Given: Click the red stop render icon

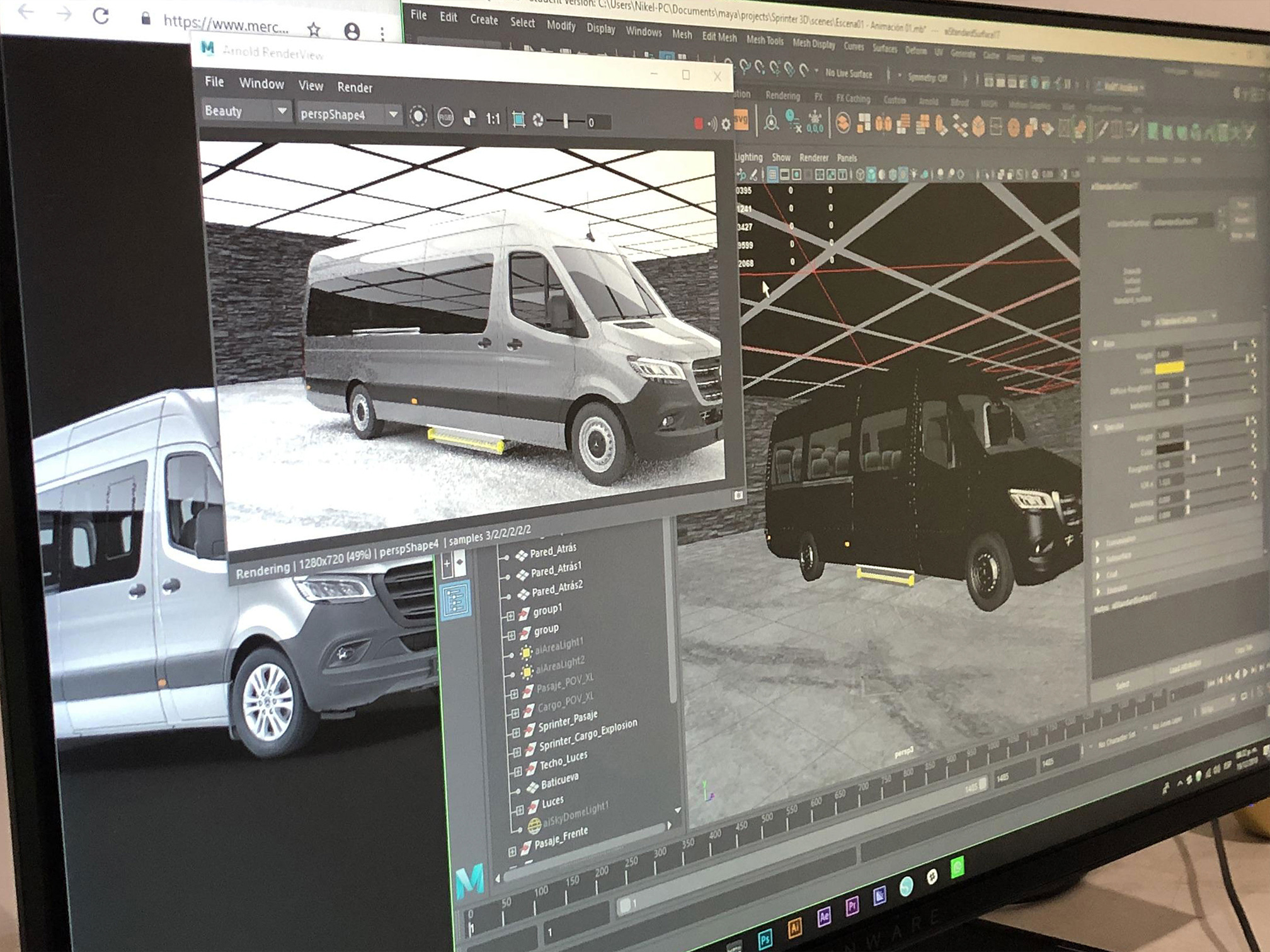Looking at the screenshot, I should coord(698,123).
